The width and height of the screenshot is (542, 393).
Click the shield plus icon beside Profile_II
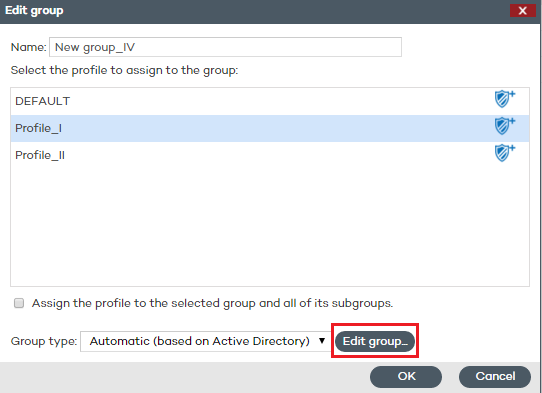[504, 153]
